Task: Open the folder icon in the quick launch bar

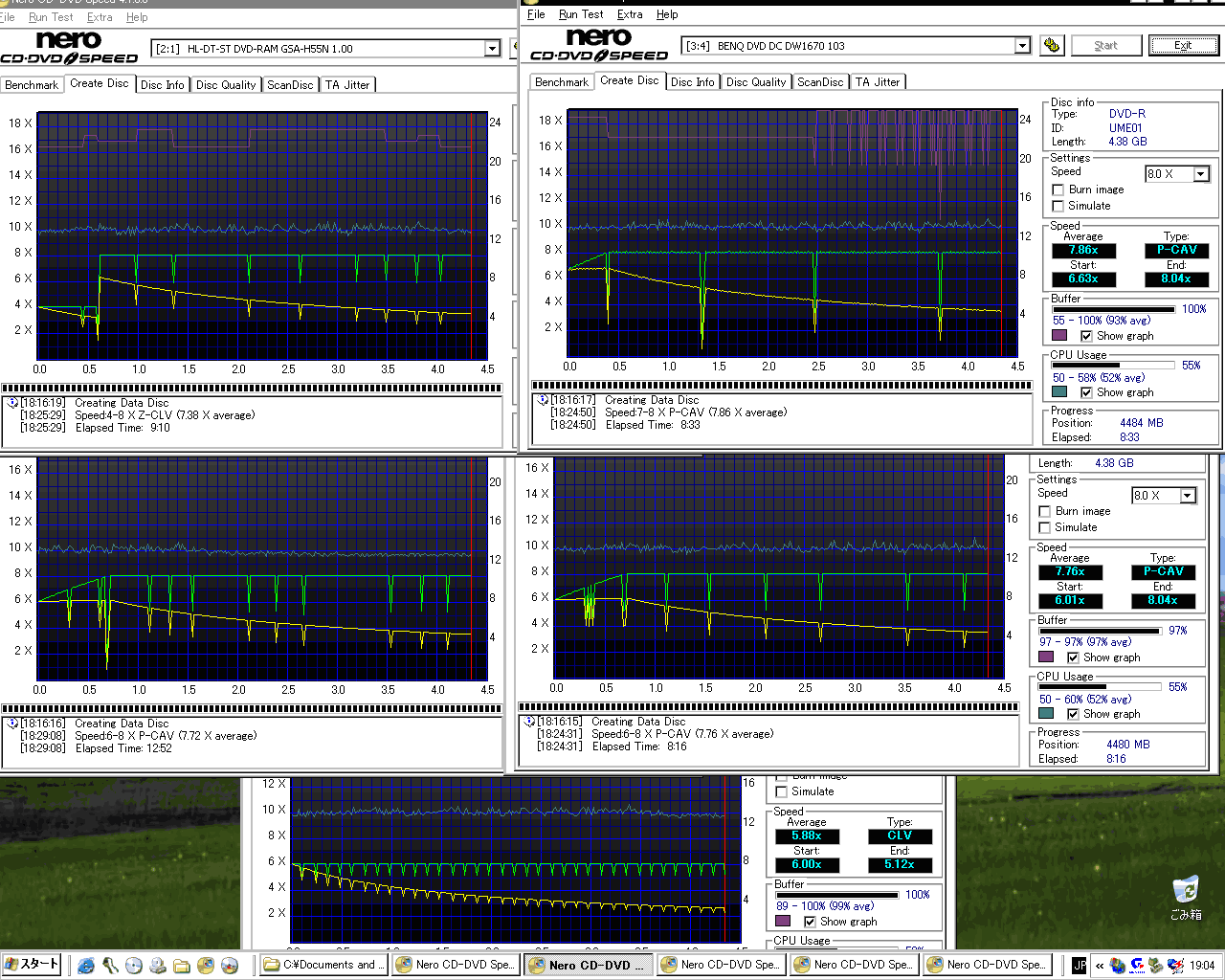Action: pyautogui.click(x=182, y=966)
